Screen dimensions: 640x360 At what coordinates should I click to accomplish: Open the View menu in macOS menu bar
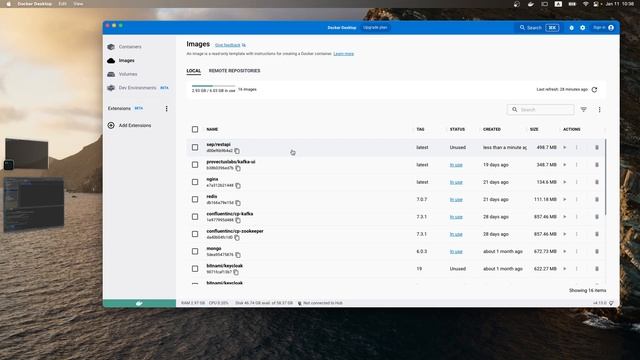coord(78,4)
